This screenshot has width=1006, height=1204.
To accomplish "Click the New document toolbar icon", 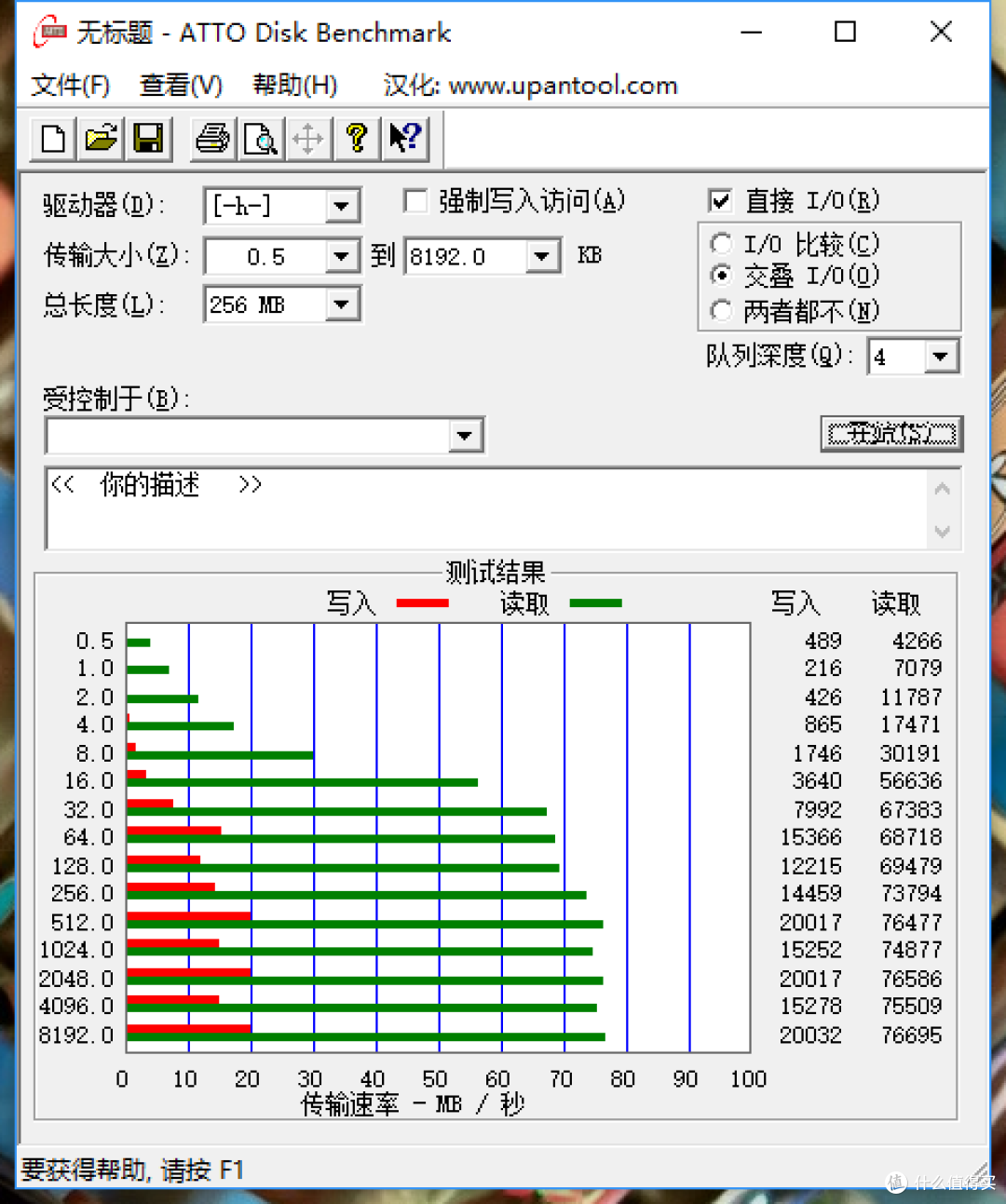I will pos(53,139).
